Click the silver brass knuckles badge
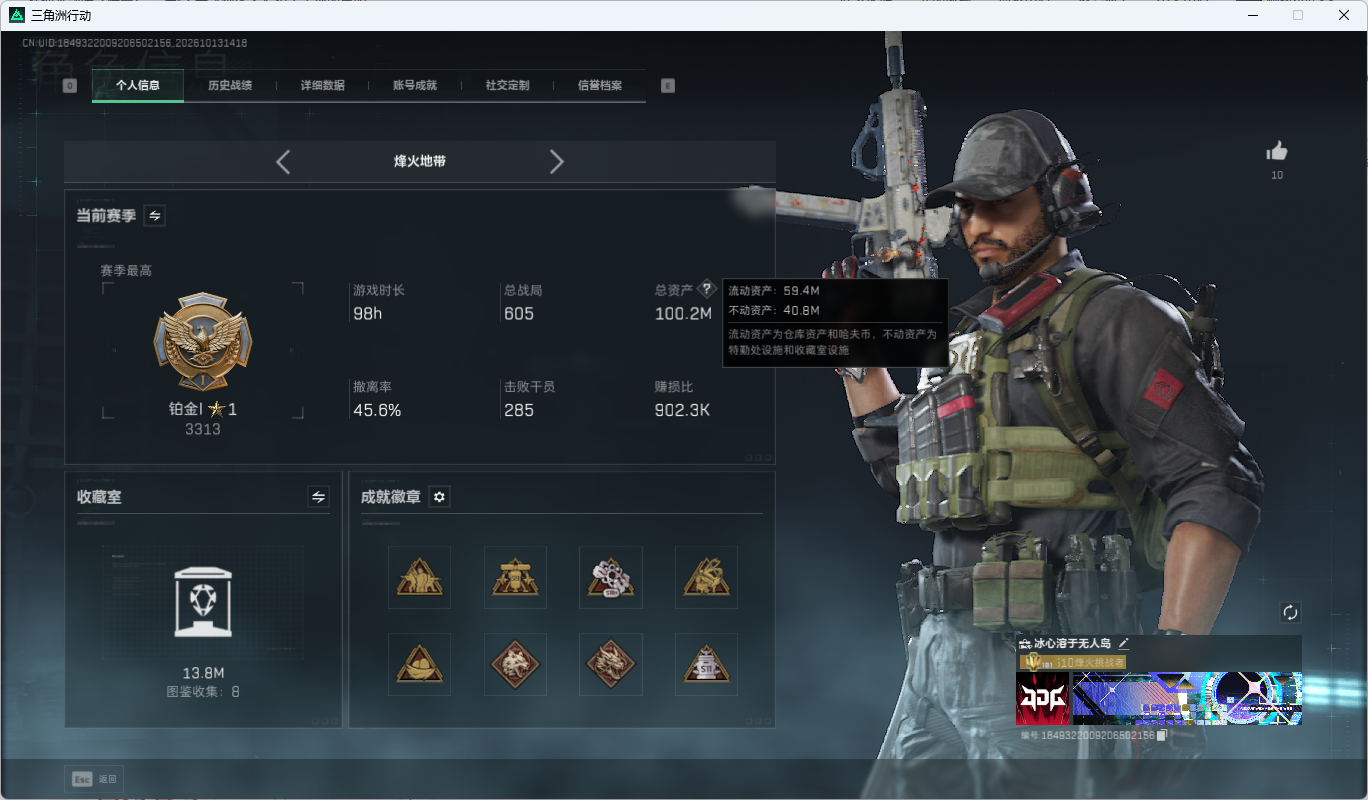Image resolution: width=1368 pixels, height=800 pixels. 611,577
